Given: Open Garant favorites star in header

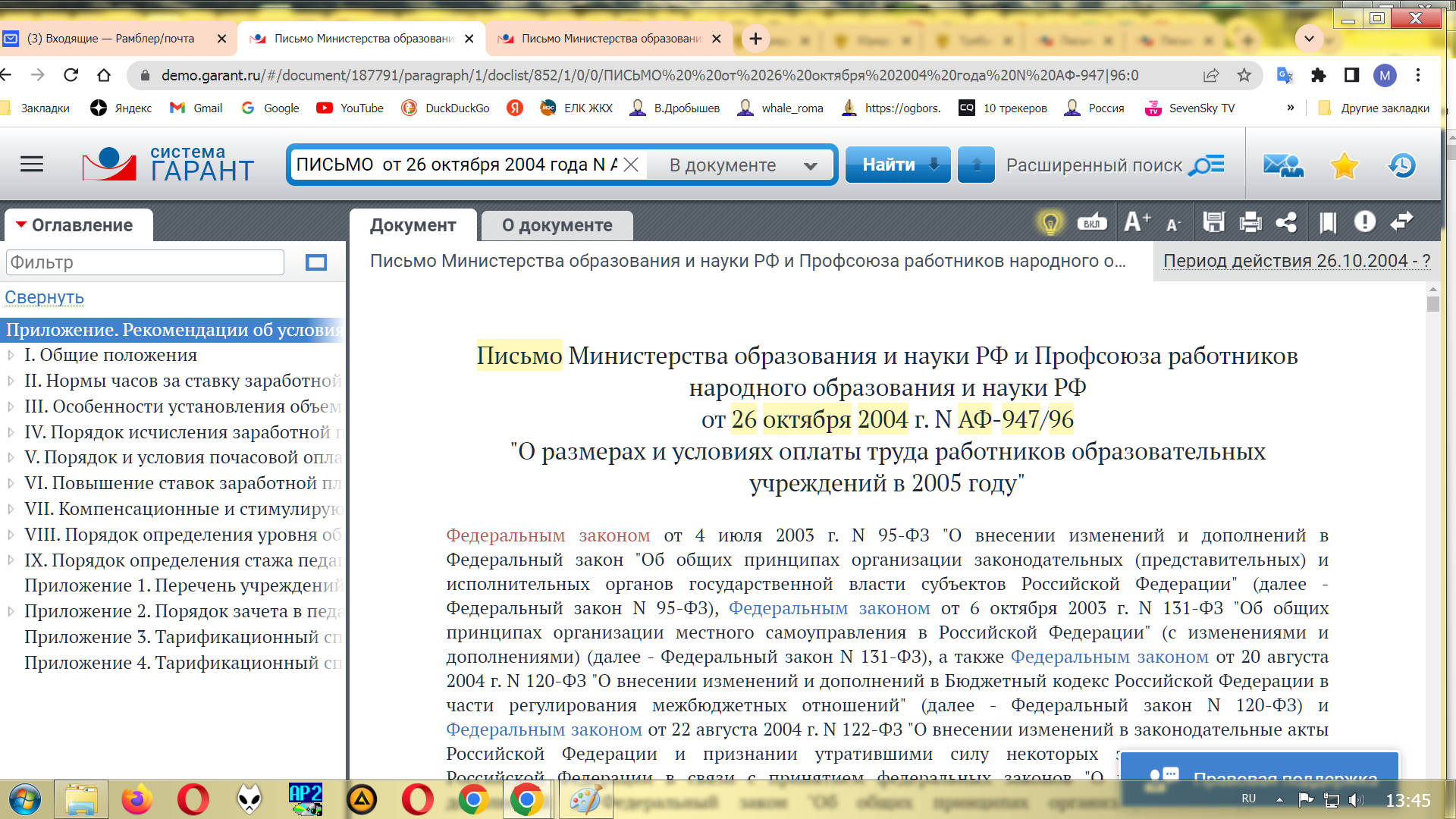Looking at the screenshot, I should pyautogui.click(x=1344, y=165).
